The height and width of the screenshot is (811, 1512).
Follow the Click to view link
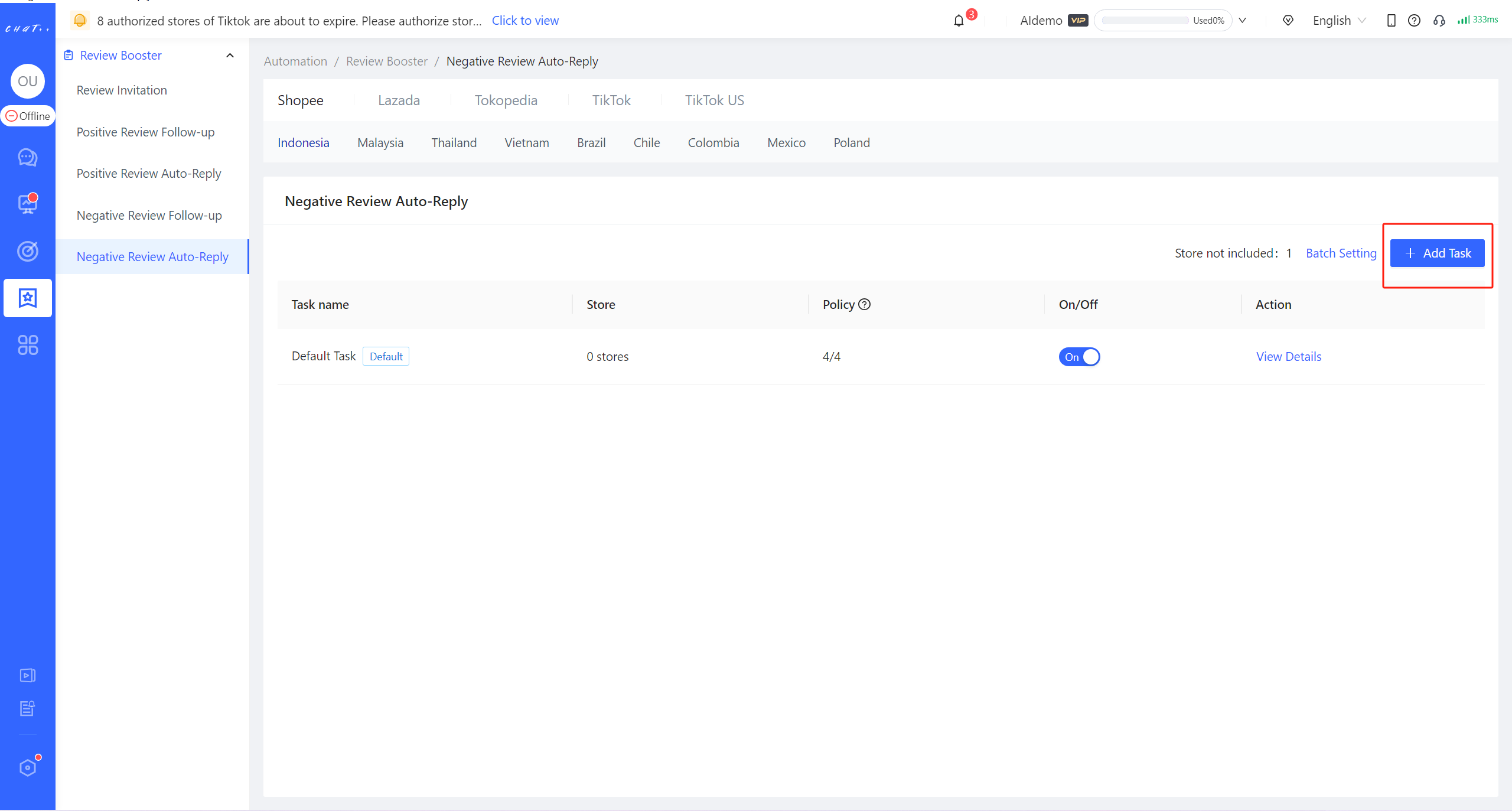coord(525,21)
